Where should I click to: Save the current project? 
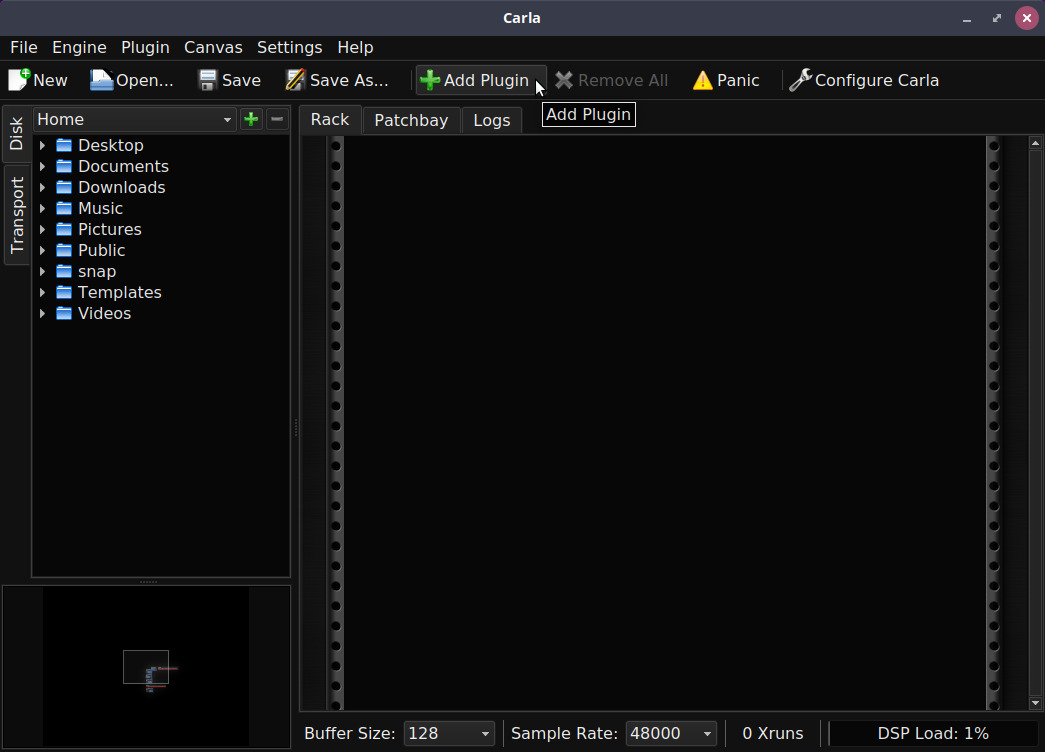[x=228, y=80]
